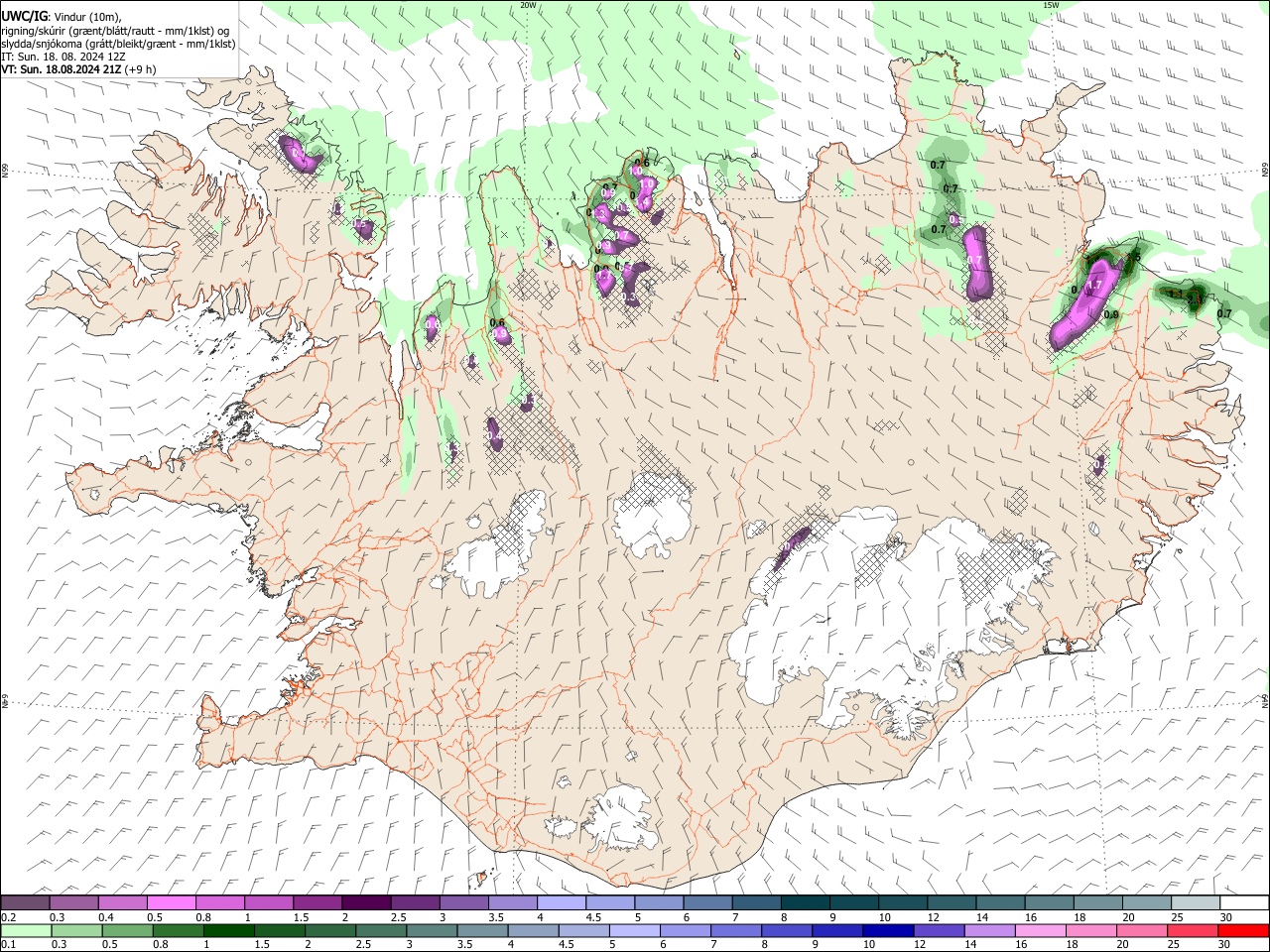The height and width of the screenshot is (952, 1270).
Task: Select the 'IT: Sun. 18. 08. 2024 12Z' line
Action: pos(63,57)
